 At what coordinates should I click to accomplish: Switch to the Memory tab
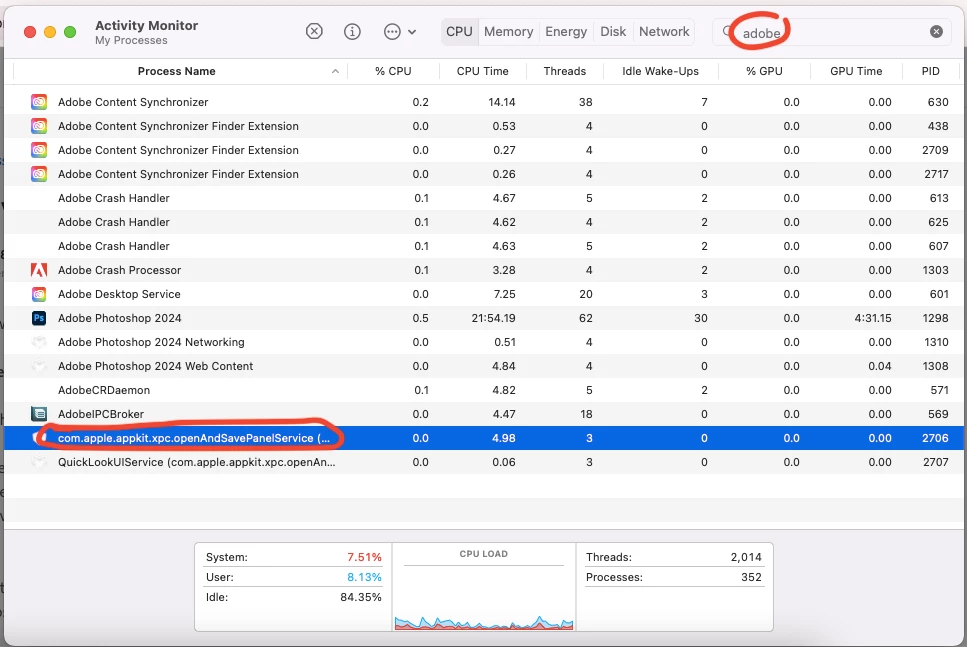508,31
